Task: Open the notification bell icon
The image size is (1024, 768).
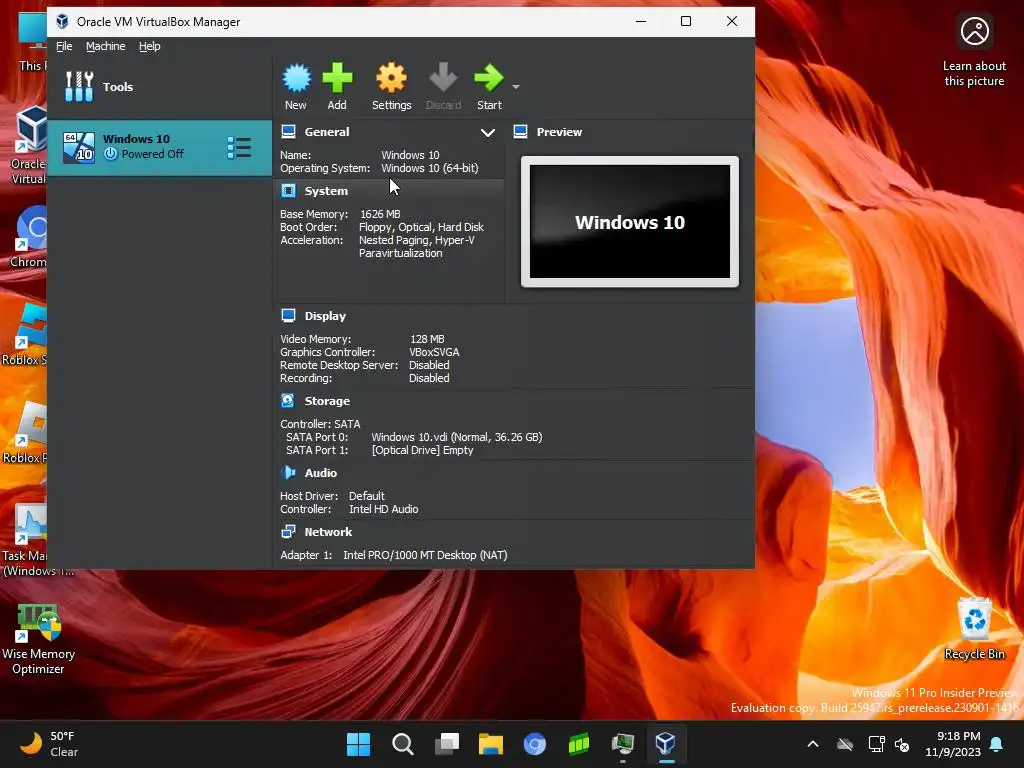Action: 997,744
